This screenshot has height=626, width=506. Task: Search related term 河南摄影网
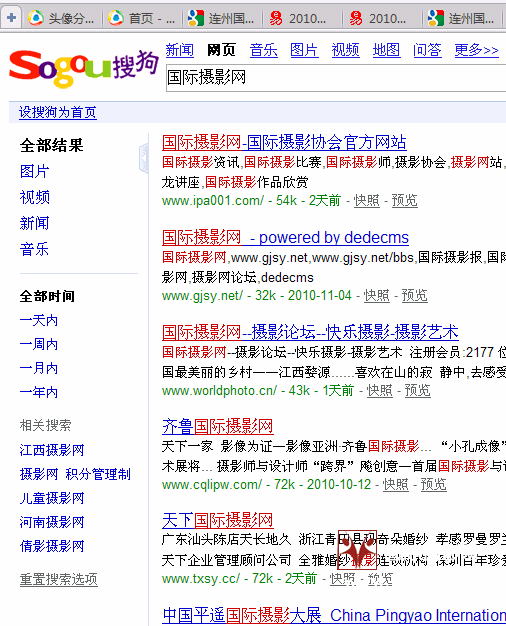pyautogui.click(x=52, y=522)
